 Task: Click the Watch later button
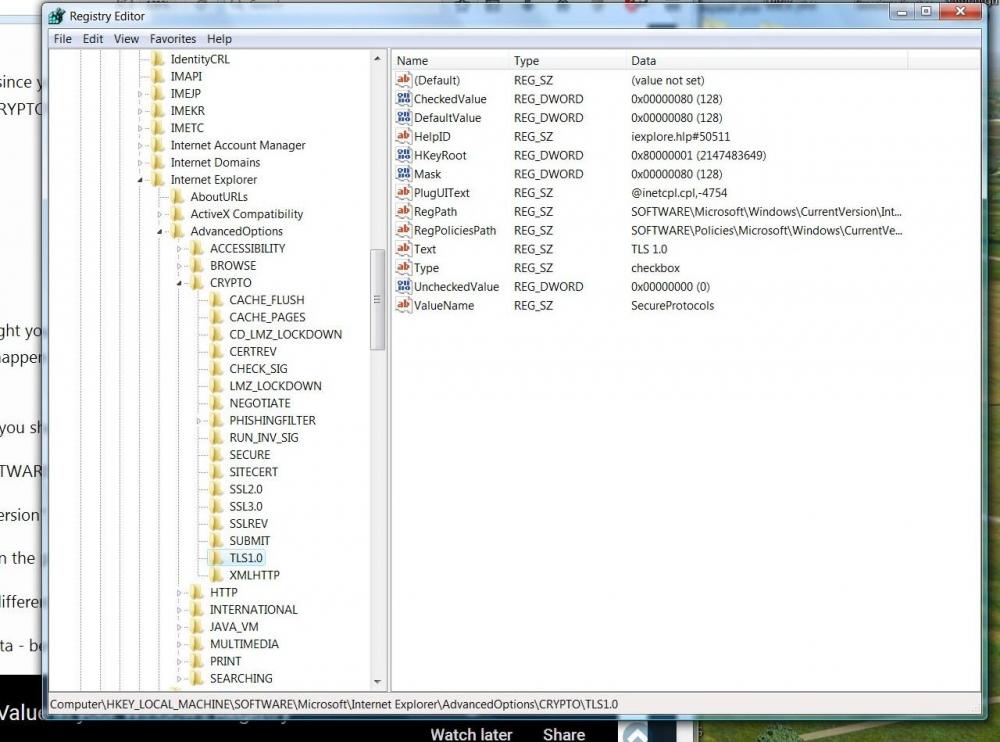[x=470, y=734]
